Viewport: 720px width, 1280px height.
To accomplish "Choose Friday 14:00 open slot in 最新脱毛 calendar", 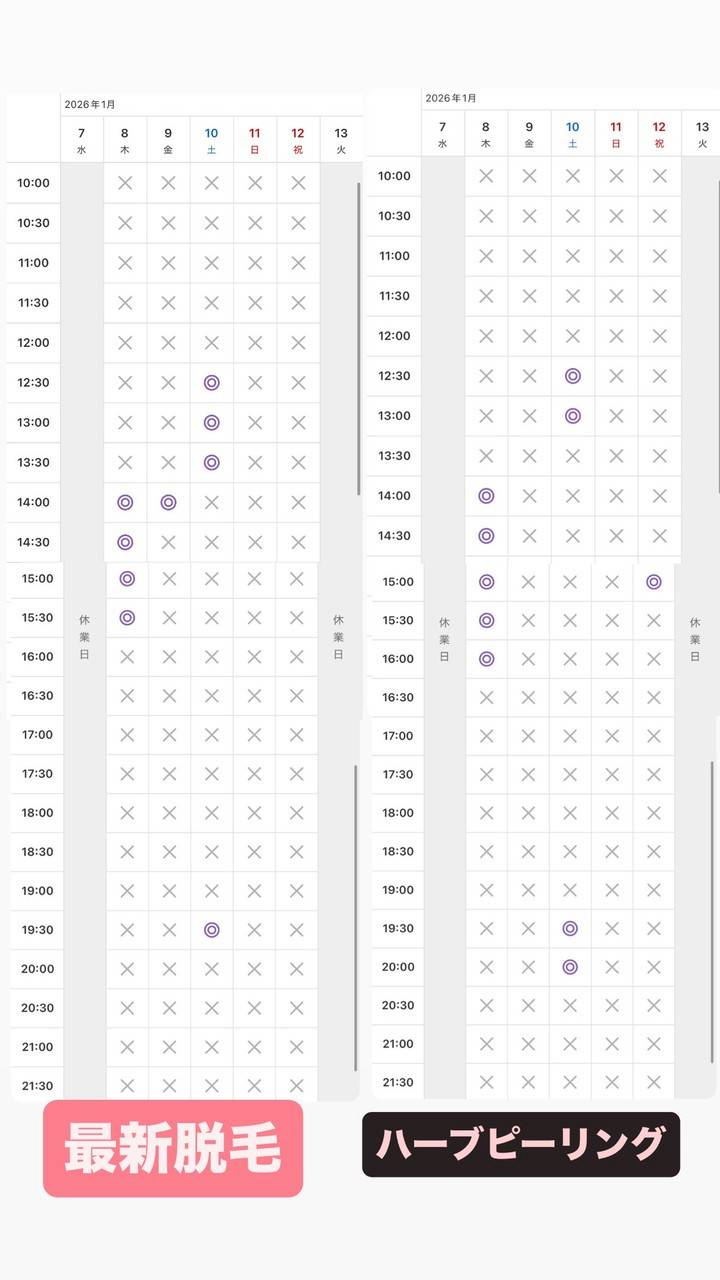I will (168, 502).
